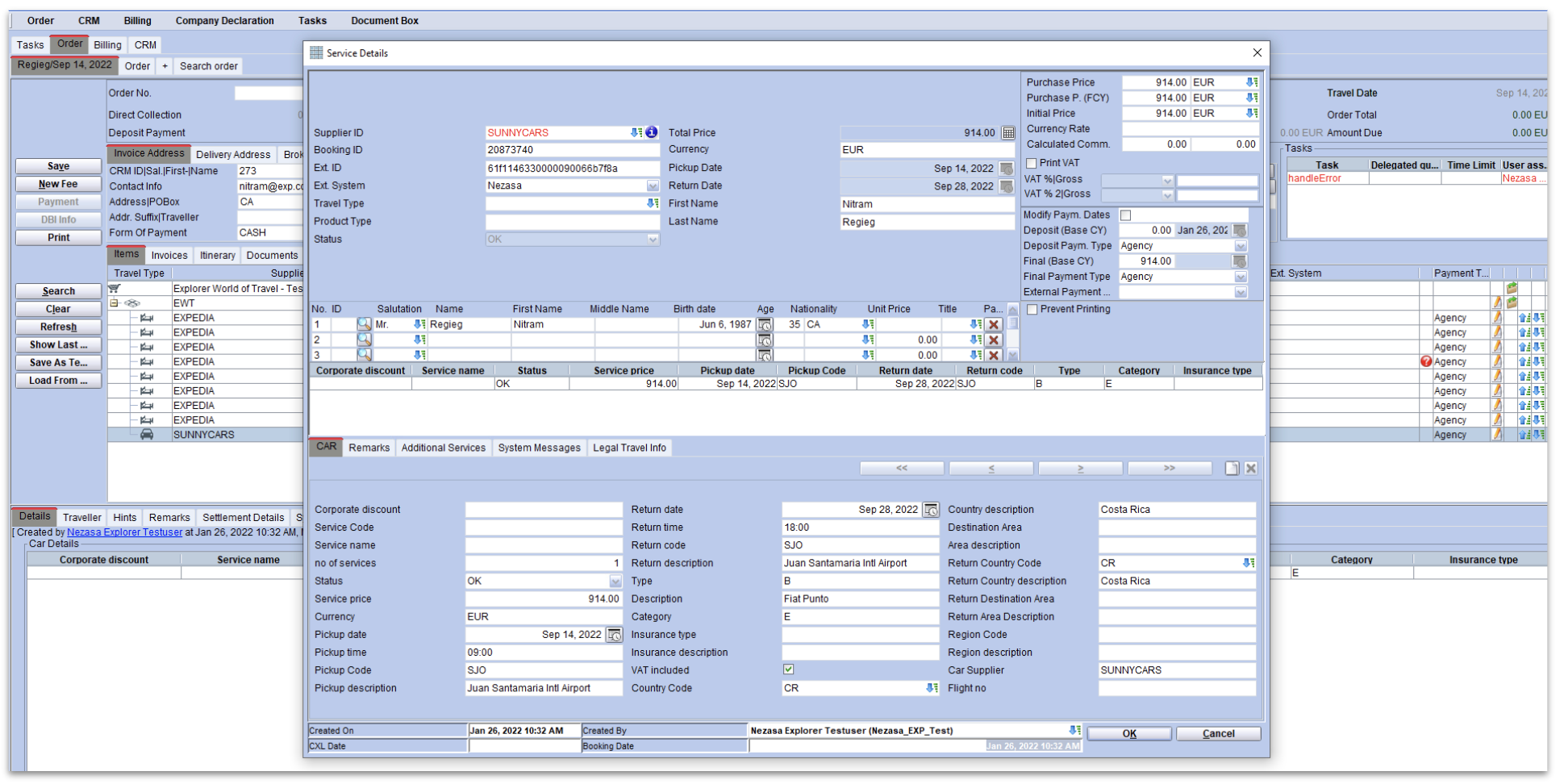
Task: Open the Legal Travel Info tab
Action: 630,448
